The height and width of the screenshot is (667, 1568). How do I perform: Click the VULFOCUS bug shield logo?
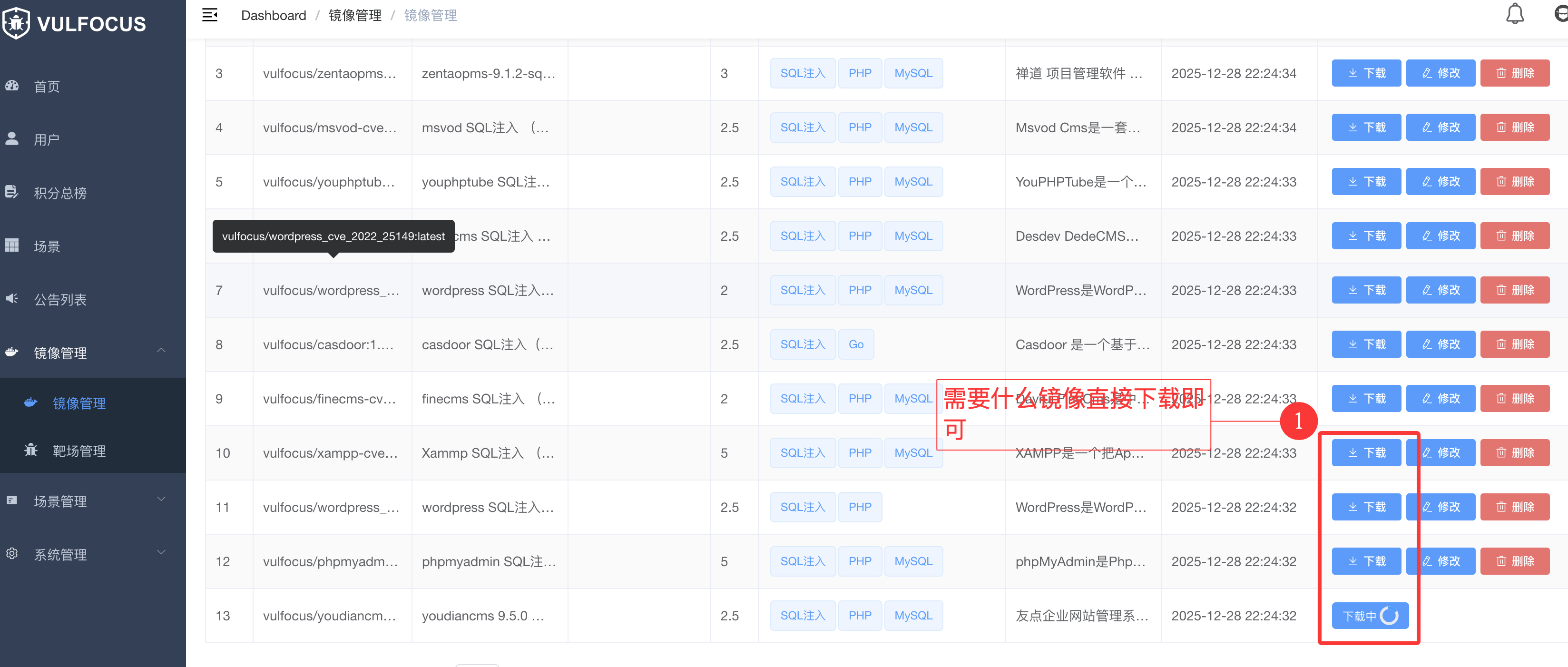tap(16, 23)
